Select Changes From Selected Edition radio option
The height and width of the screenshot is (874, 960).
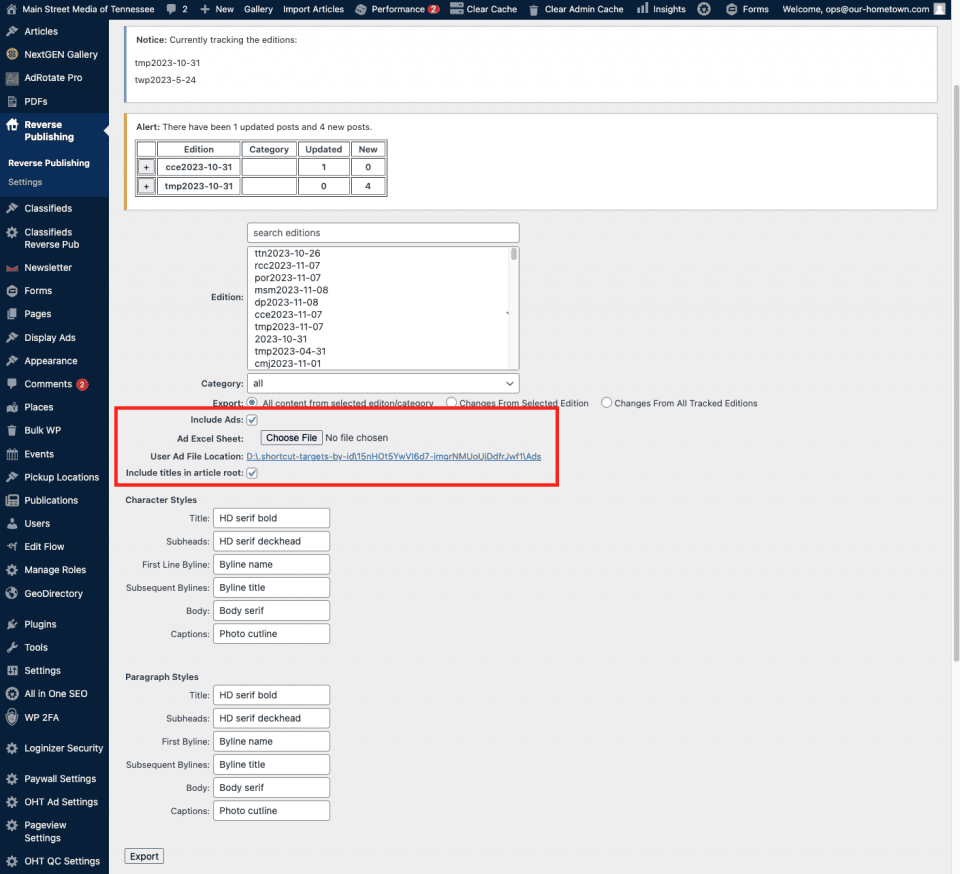pyautogui.click(x=452, y=403)
